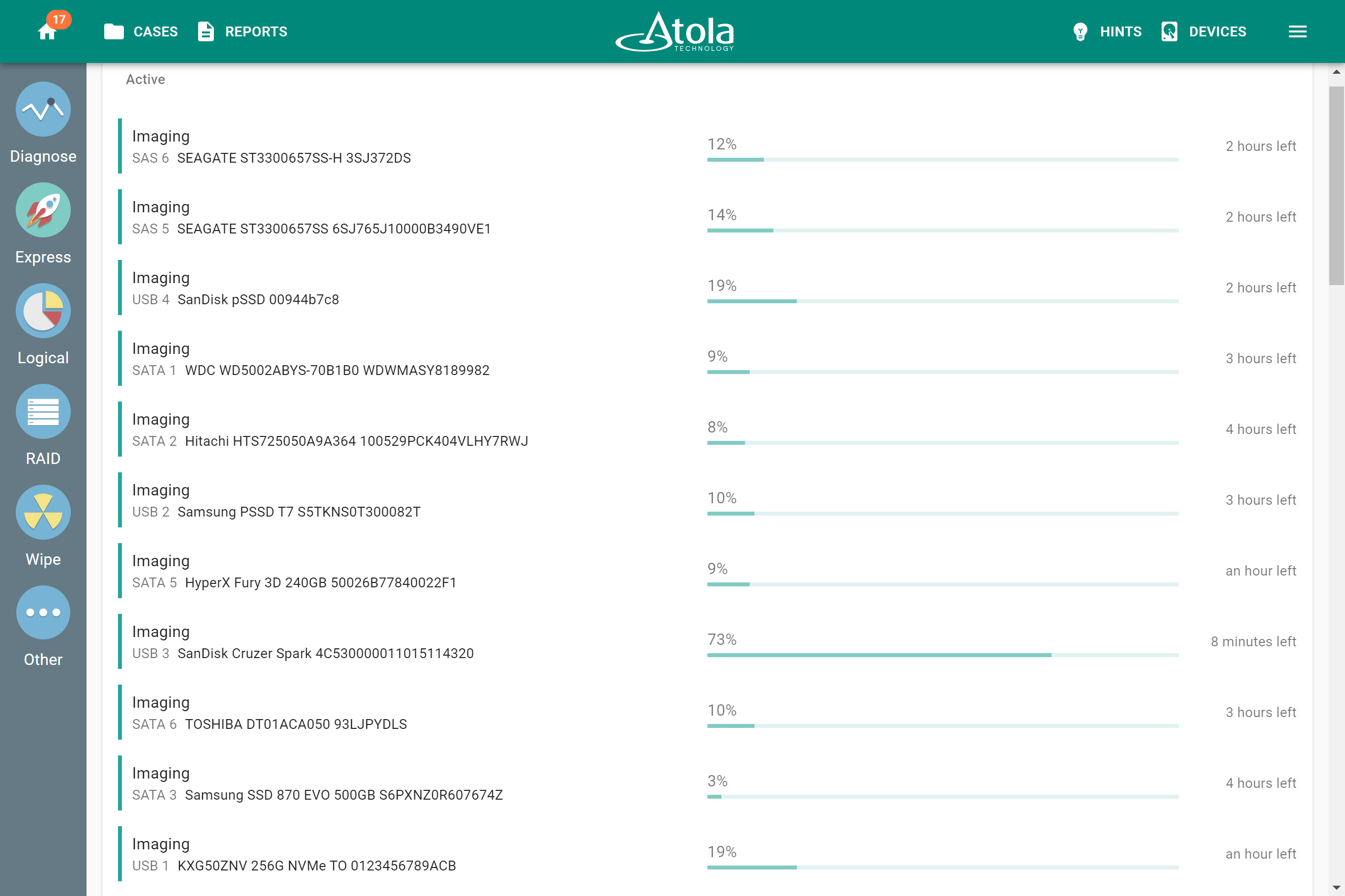Click the Devices drive icon
This screenshot has width=1345, height=896.
coord(1169,31)
